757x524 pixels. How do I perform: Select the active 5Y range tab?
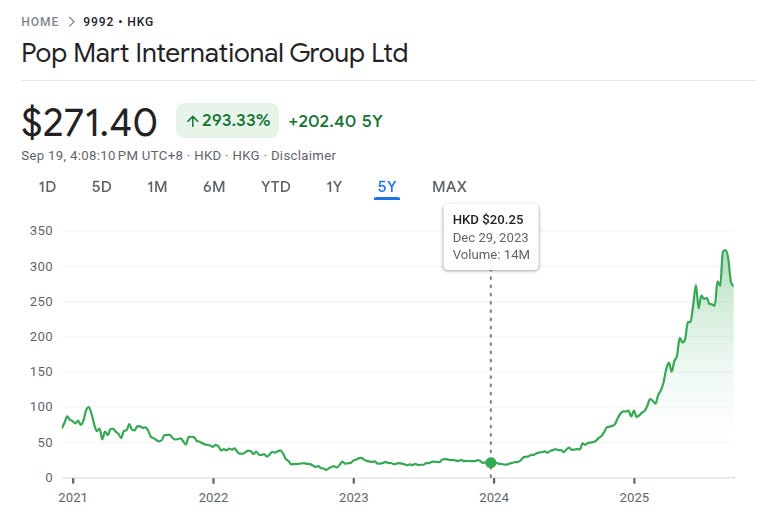[x=387, y=187]
